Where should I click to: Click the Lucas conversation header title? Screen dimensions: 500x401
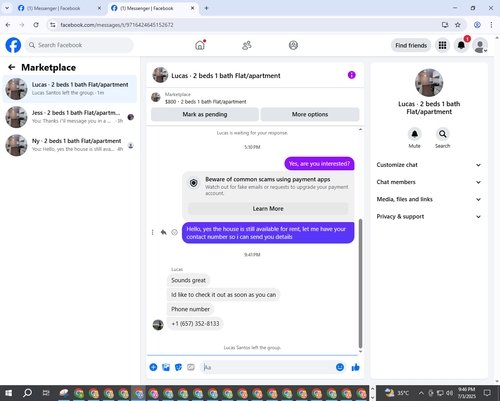point(226,76)
